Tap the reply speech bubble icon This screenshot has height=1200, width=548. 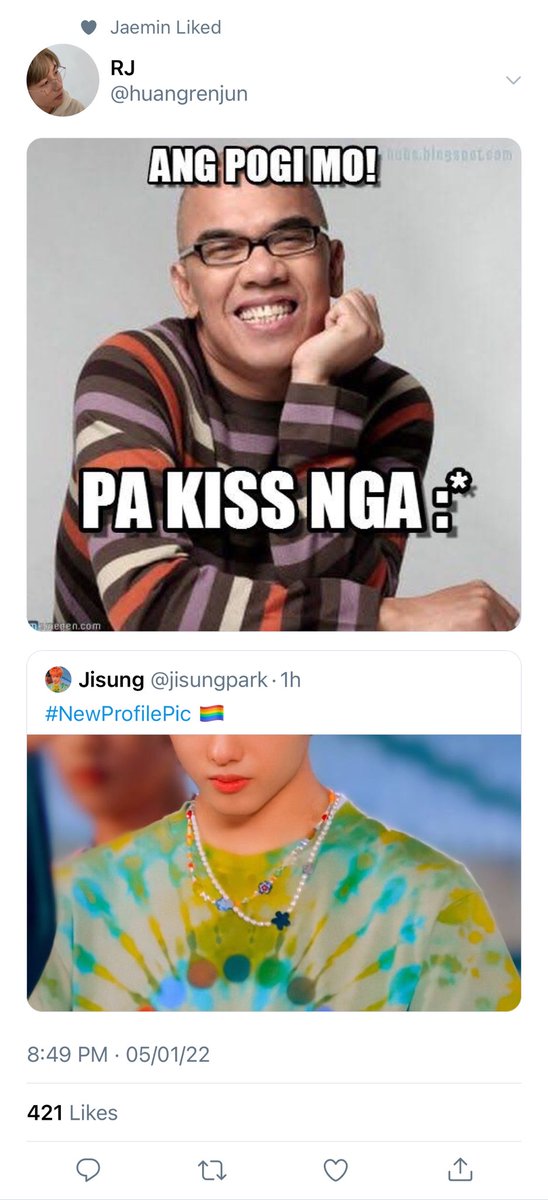click(89, 1169)
